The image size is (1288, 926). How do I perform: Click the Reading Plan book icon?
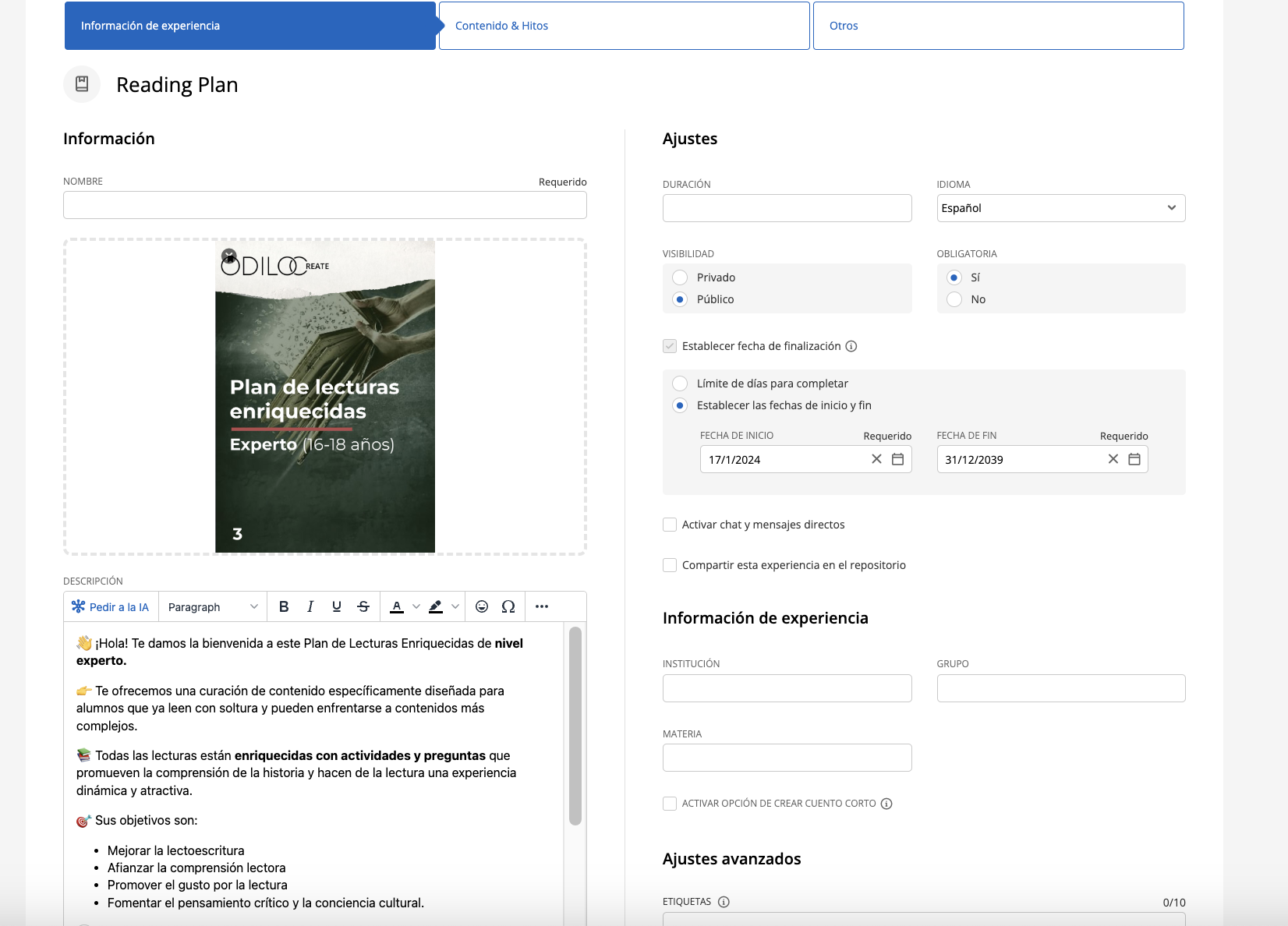[x=82, y=84]
